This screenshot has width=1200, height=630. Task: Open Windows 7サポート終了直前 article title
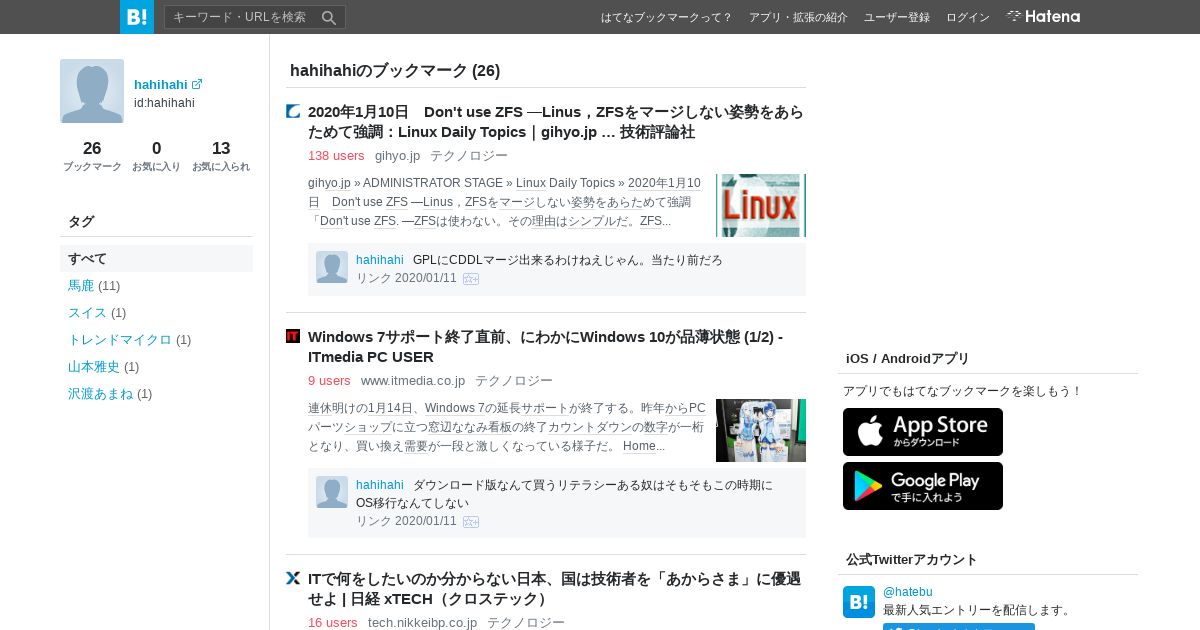pos(545,347)
